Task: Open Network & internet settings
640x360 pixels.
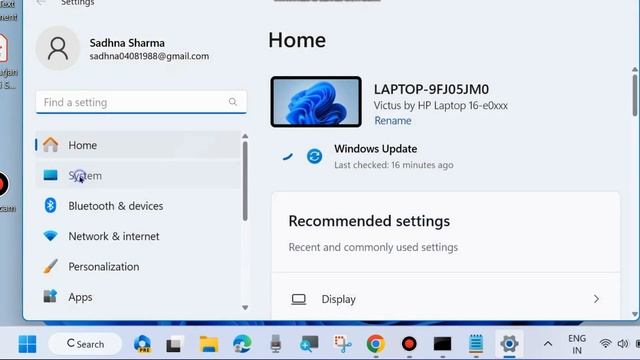Action: 138,236
